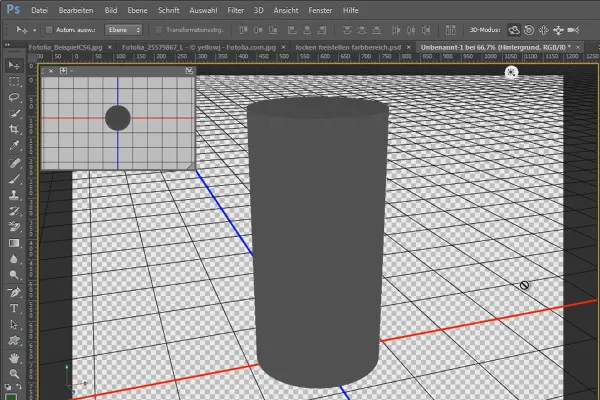Activate the 3D slide object mode
Viewport: 600px width, 400px height.
[558, 30]
